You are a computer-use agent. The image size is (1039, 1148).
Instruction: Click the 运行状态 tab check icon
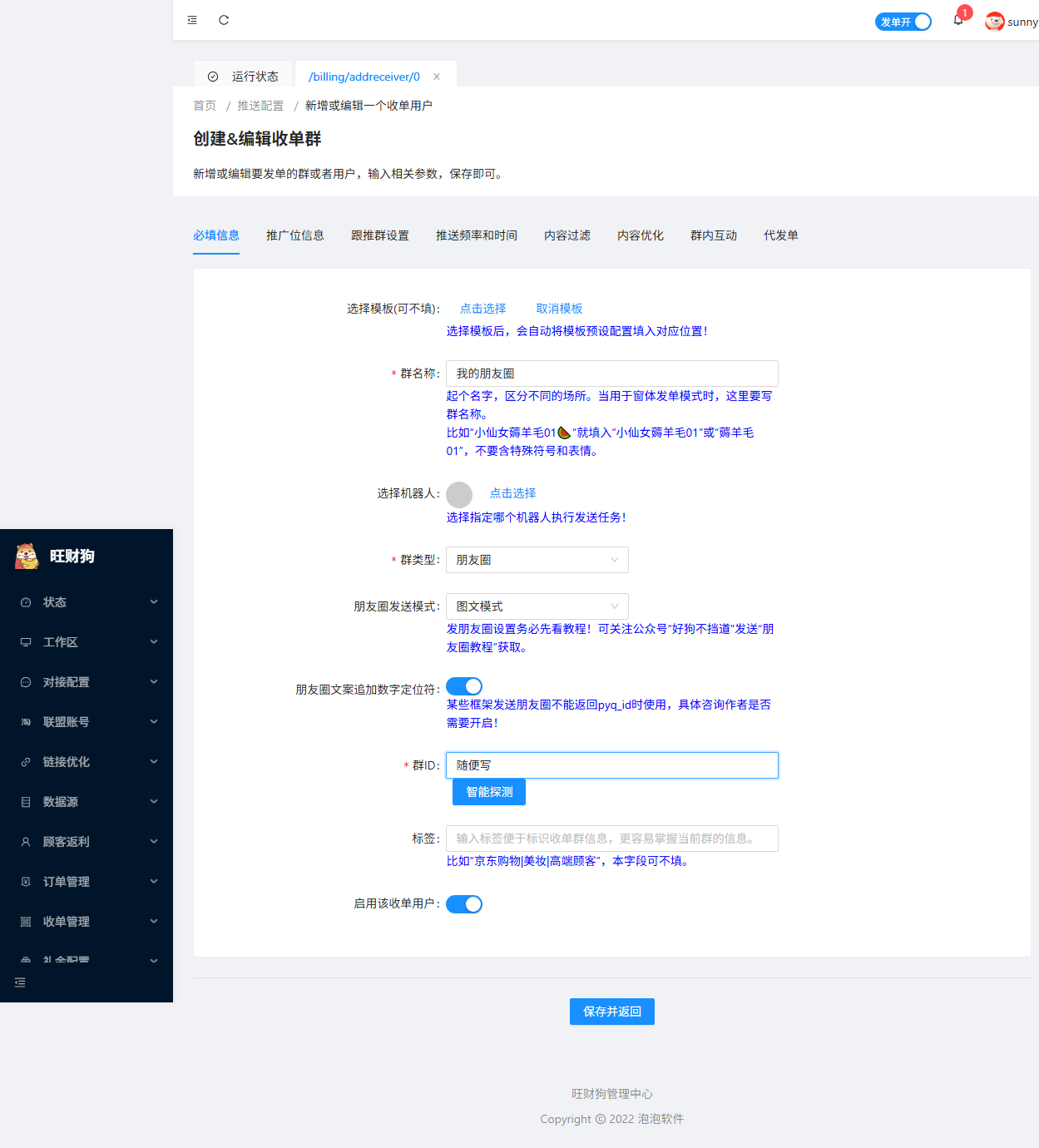[x=213, y=77]
